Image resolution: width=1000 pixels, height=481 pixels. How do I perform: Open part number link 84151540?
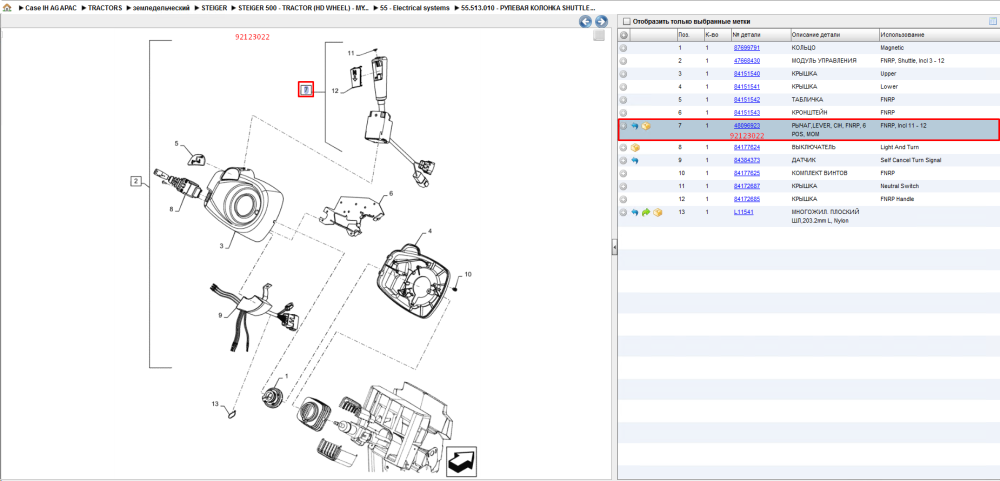pos(747,73)
